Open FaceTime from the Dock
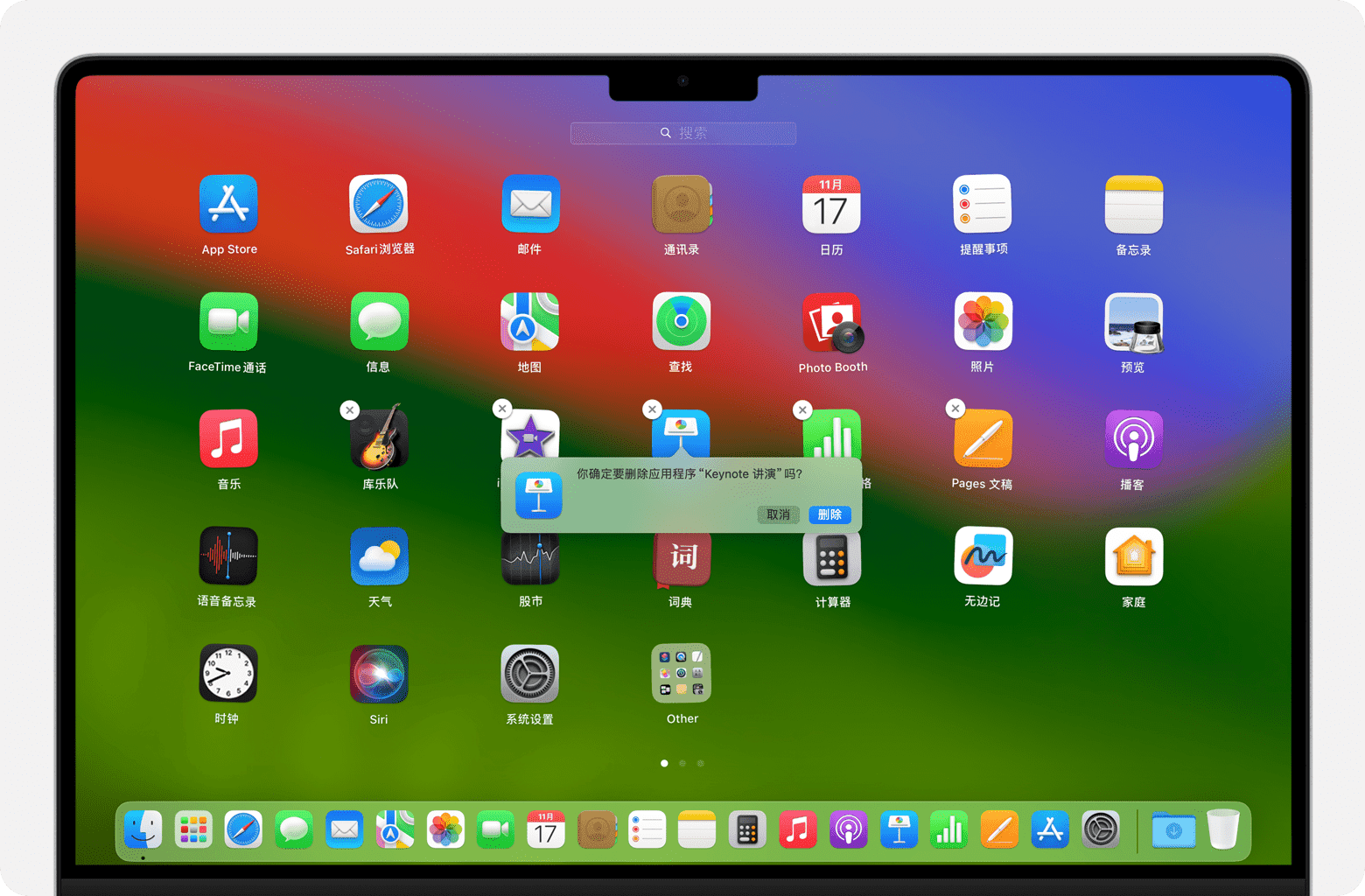 (495, 829)
